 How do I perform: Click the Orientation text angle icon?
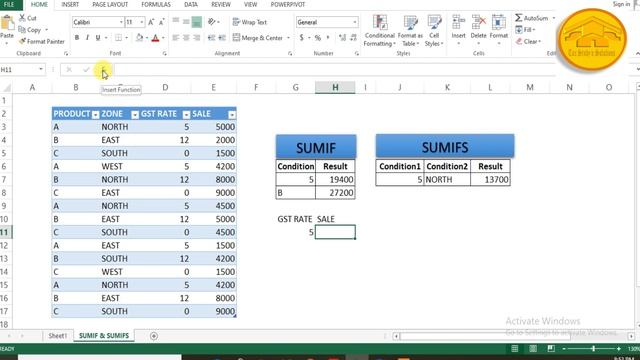(x=211, y=22)
